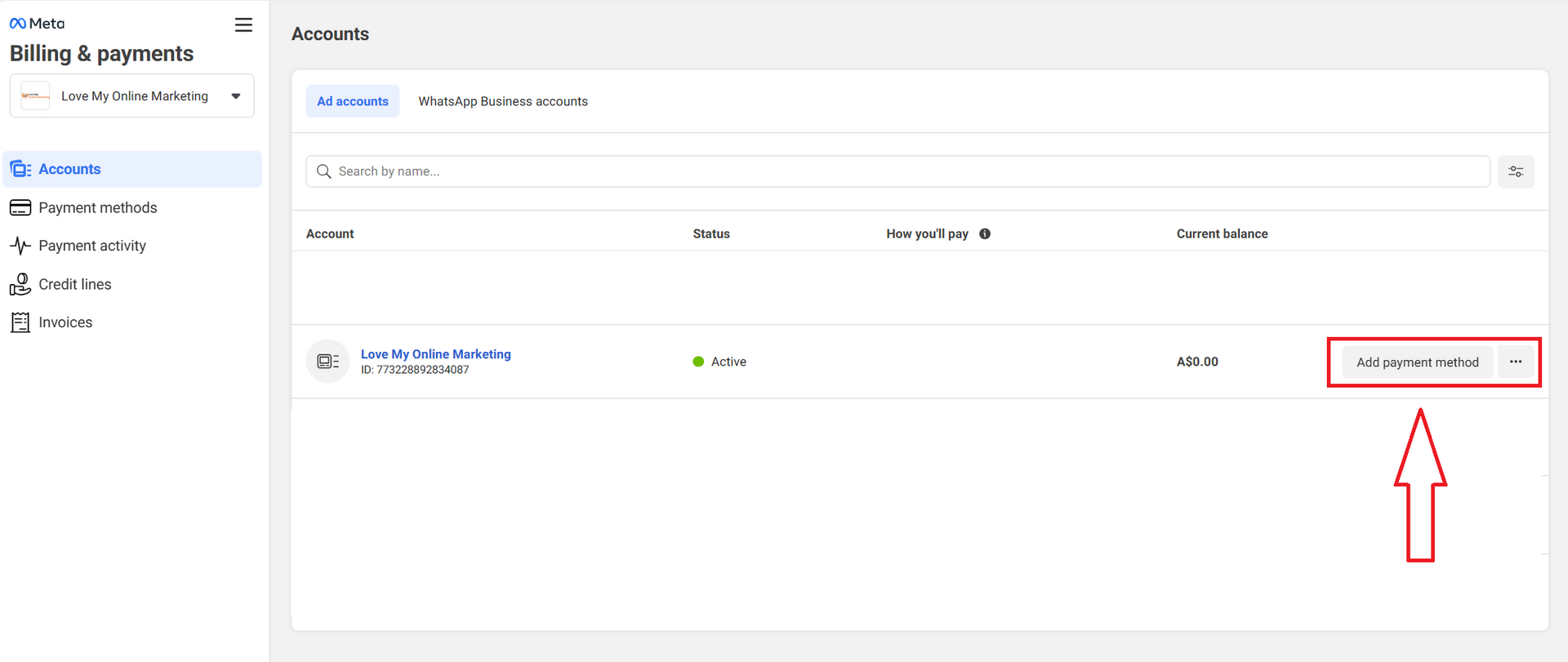Click the search magnifier icon
This screenshot has height=662, width=1568.
pos(323,171)
